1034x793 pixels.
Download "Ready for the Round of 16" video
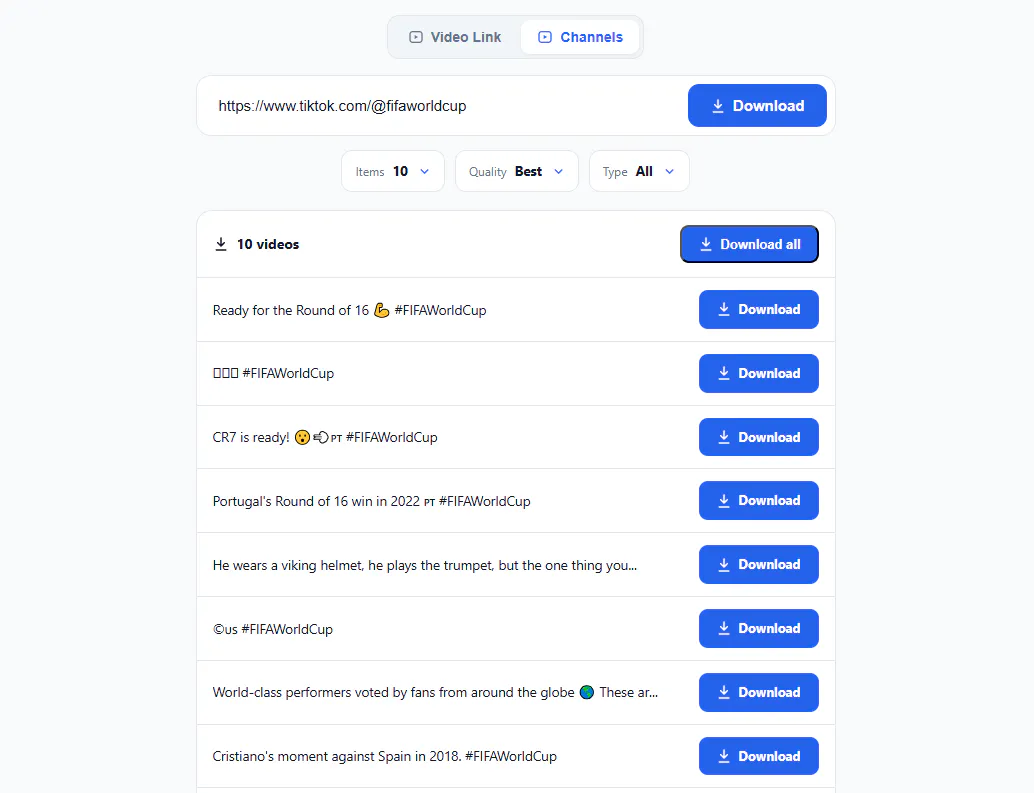[x=758, y=309]
